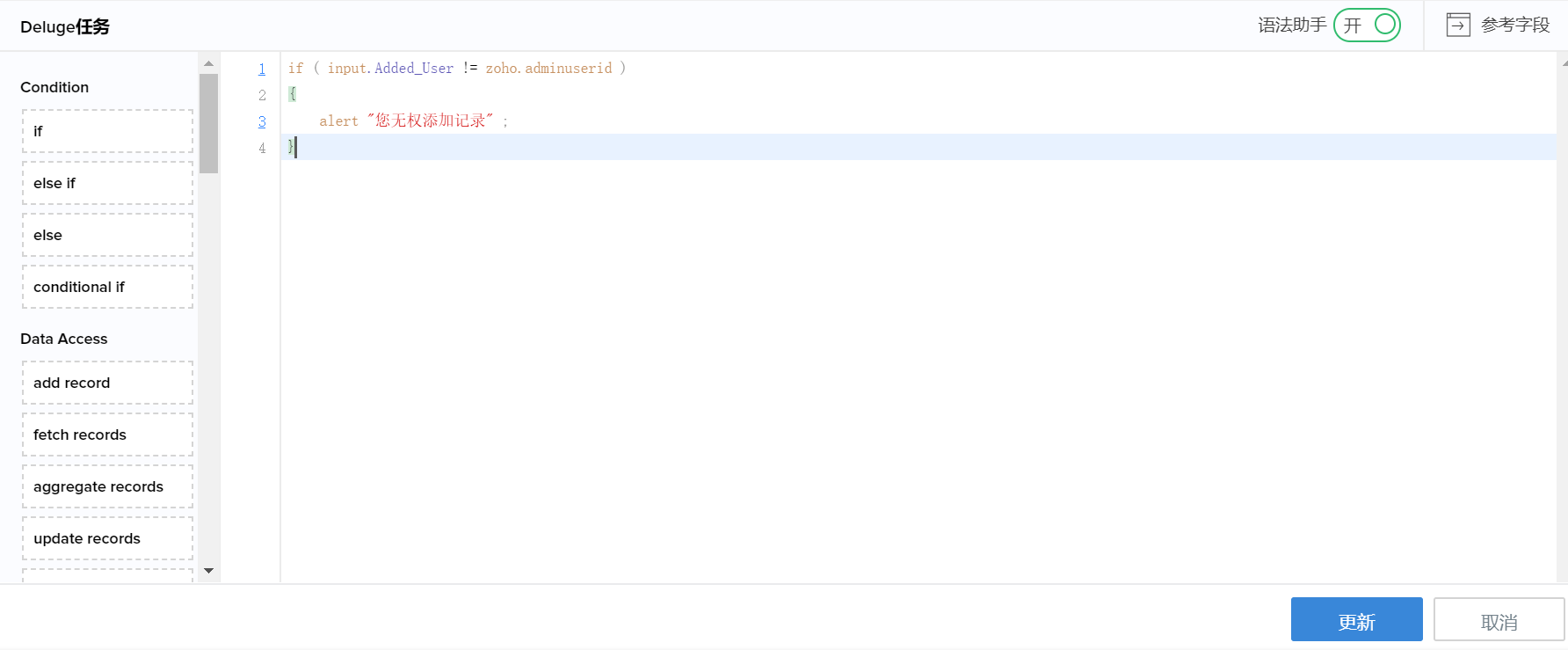The width and height of the screenshot is (1568, 650).
Task: Select the 'if' condition block
Action: [x=107, y=131]
